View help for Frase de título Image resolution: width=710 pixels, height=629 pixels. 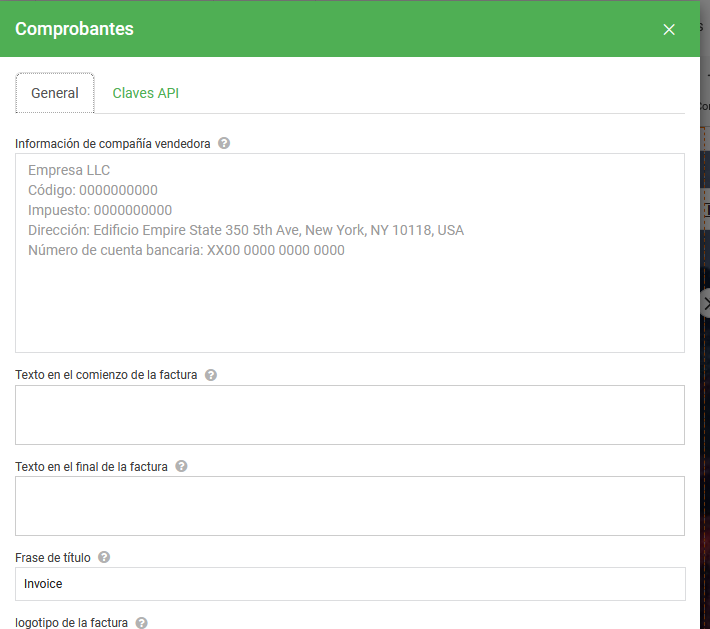pos(104,557)
